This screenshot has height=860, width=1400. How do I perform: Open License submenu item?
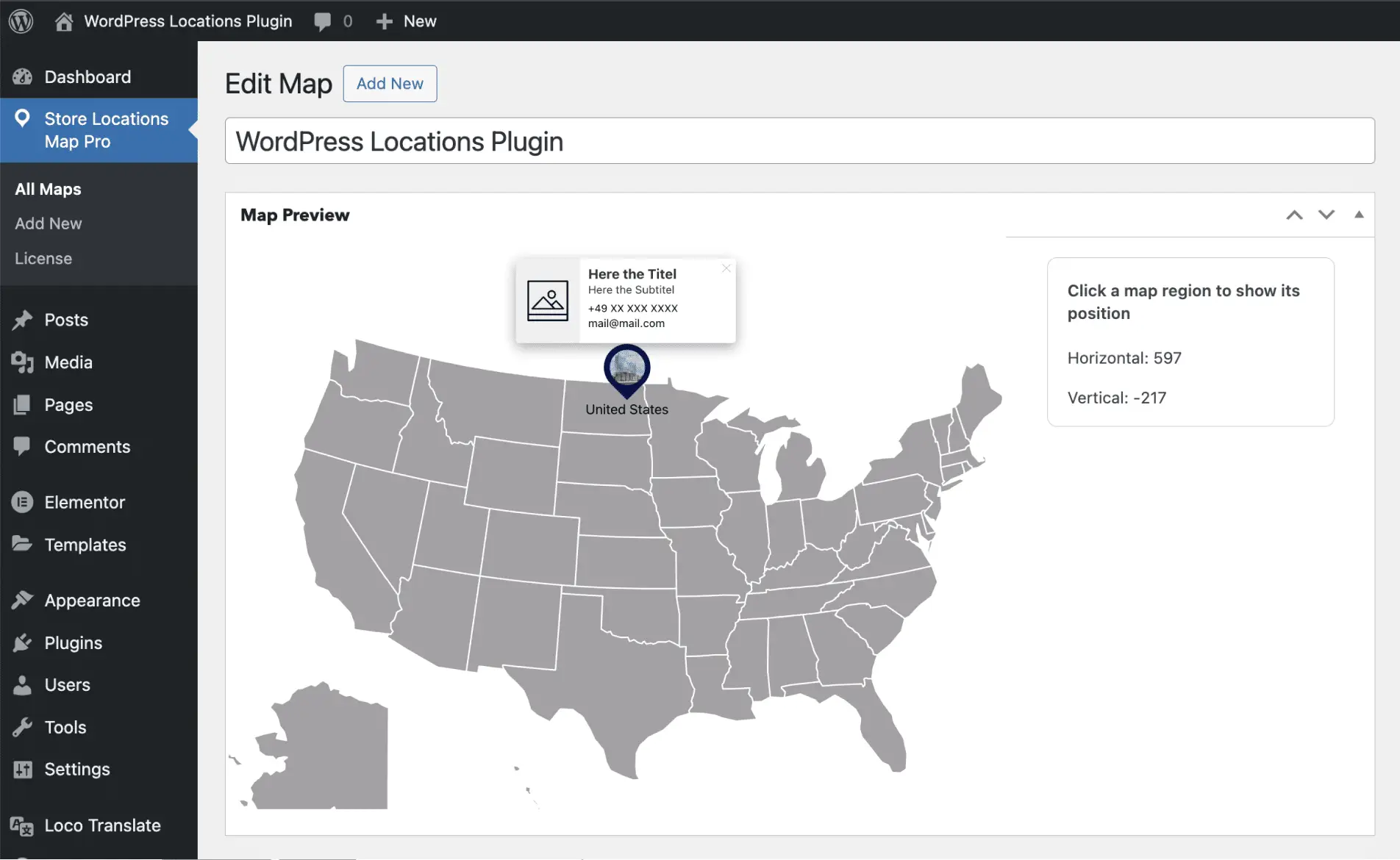click(43, 259)
